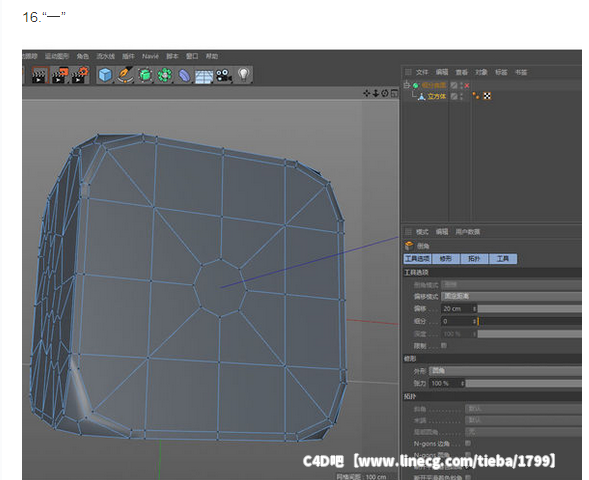Click Object Manager grip handle icon
The image size is (589, 480).
coord(408,72)
